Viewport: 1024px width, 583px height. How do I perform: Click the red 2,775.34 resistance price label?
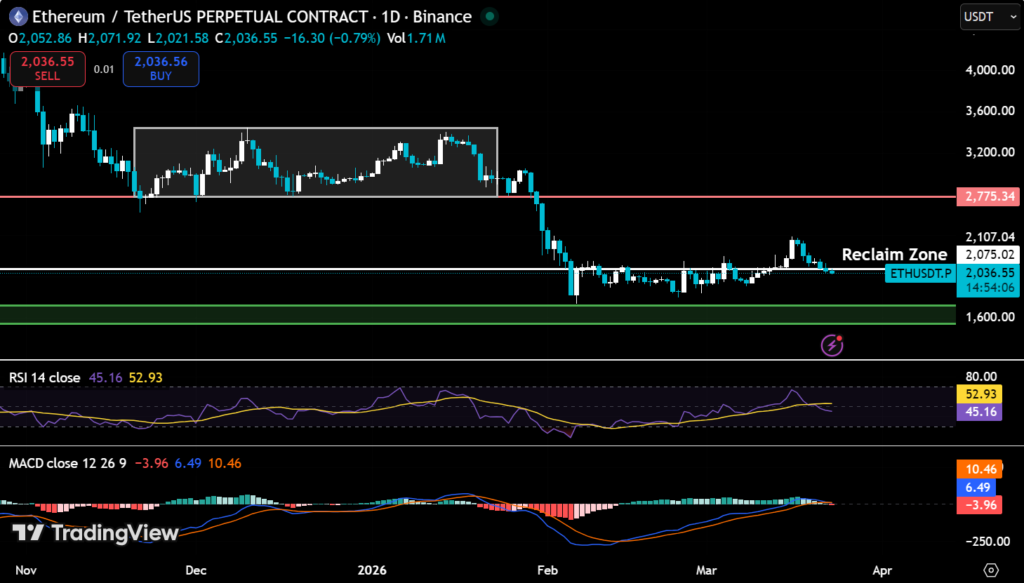[987, 196]
